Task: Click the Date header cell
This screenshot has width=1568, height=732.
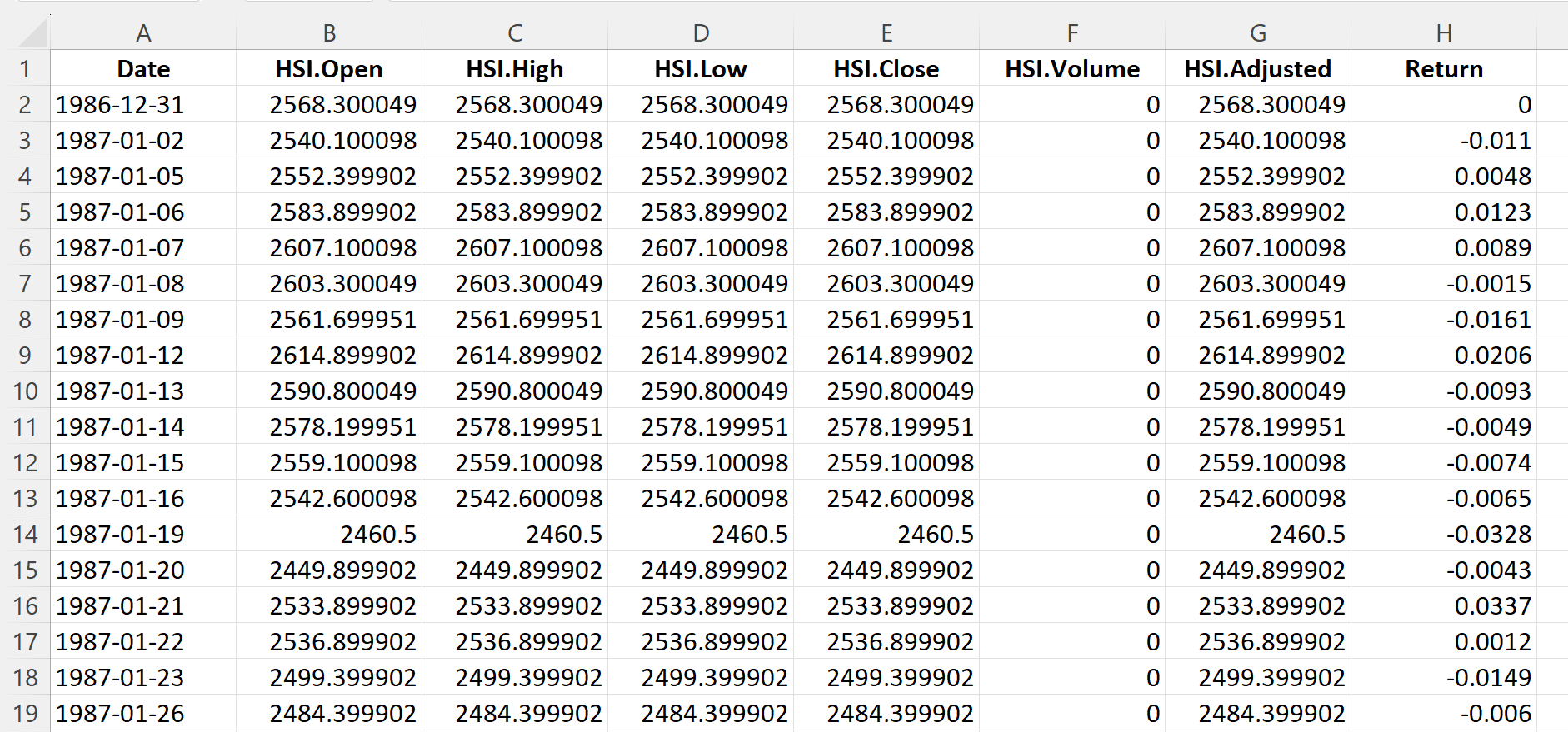Action: [143, 68]
